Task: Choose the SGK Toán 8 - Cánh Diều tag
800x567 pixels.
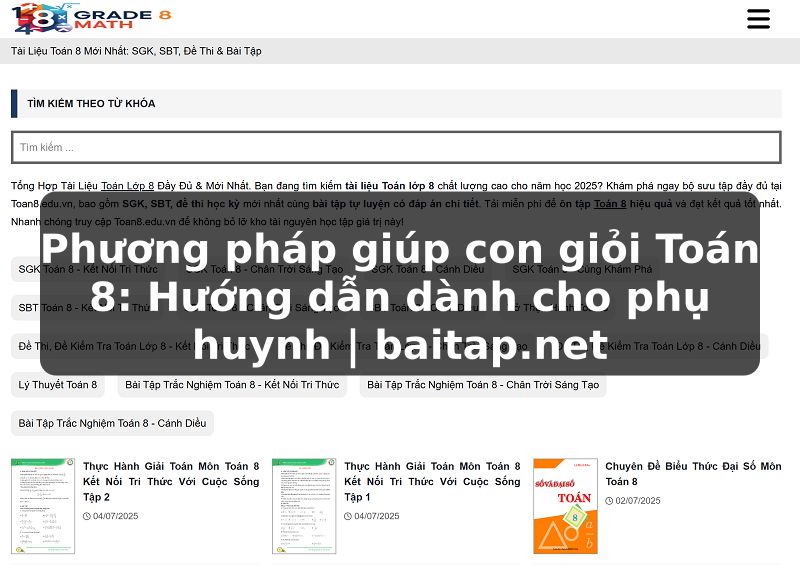Action: (x=428, y=269)
